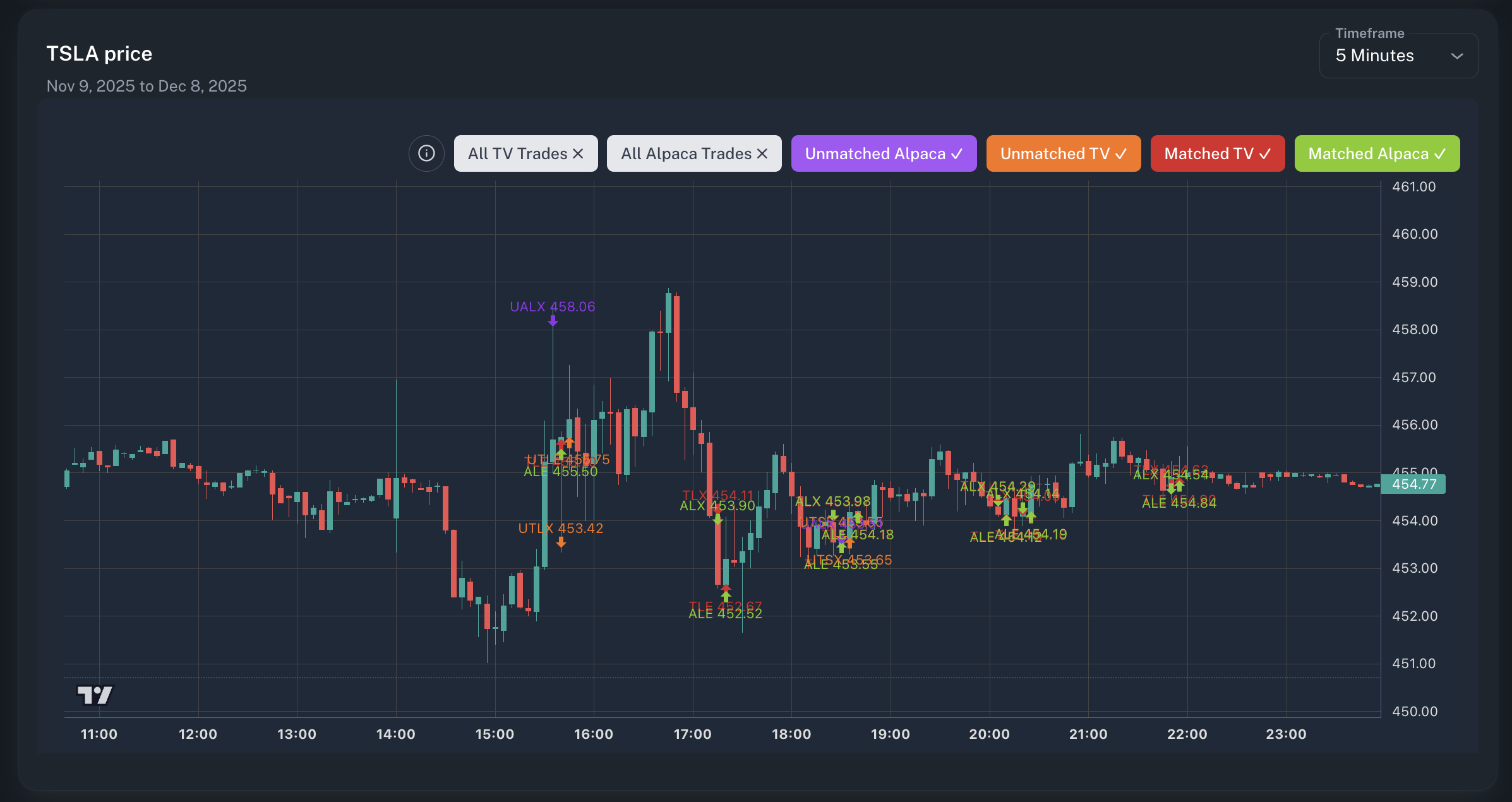Remove the All TV Trades filter

578,153
